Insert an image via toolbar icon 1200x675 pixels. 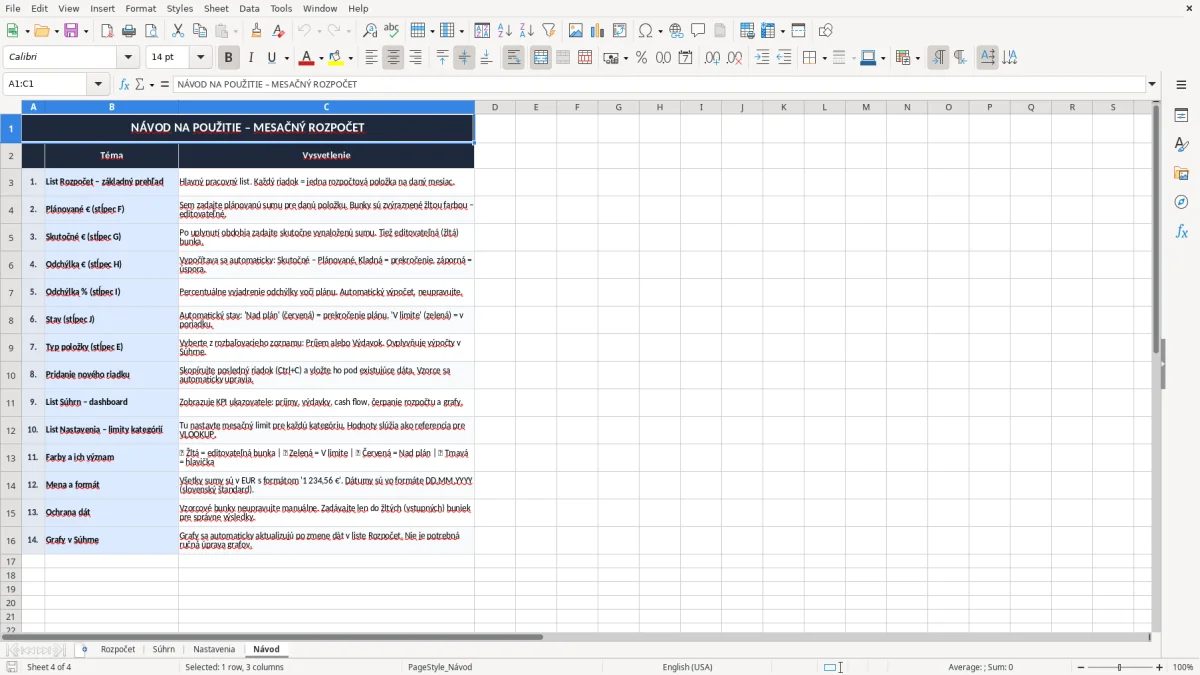point(576,31)
